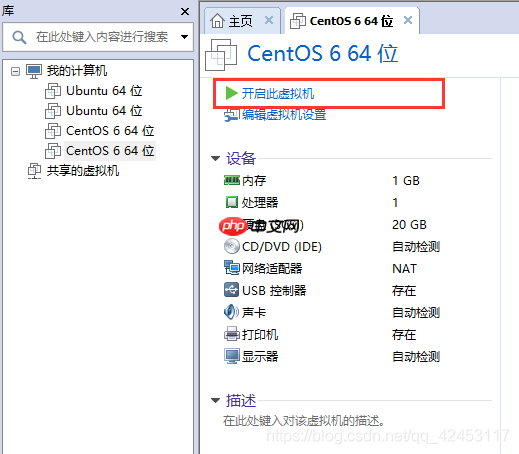Click the USB controller icon
The width and height of the screenshot is (519, 454).
(231, 290)
